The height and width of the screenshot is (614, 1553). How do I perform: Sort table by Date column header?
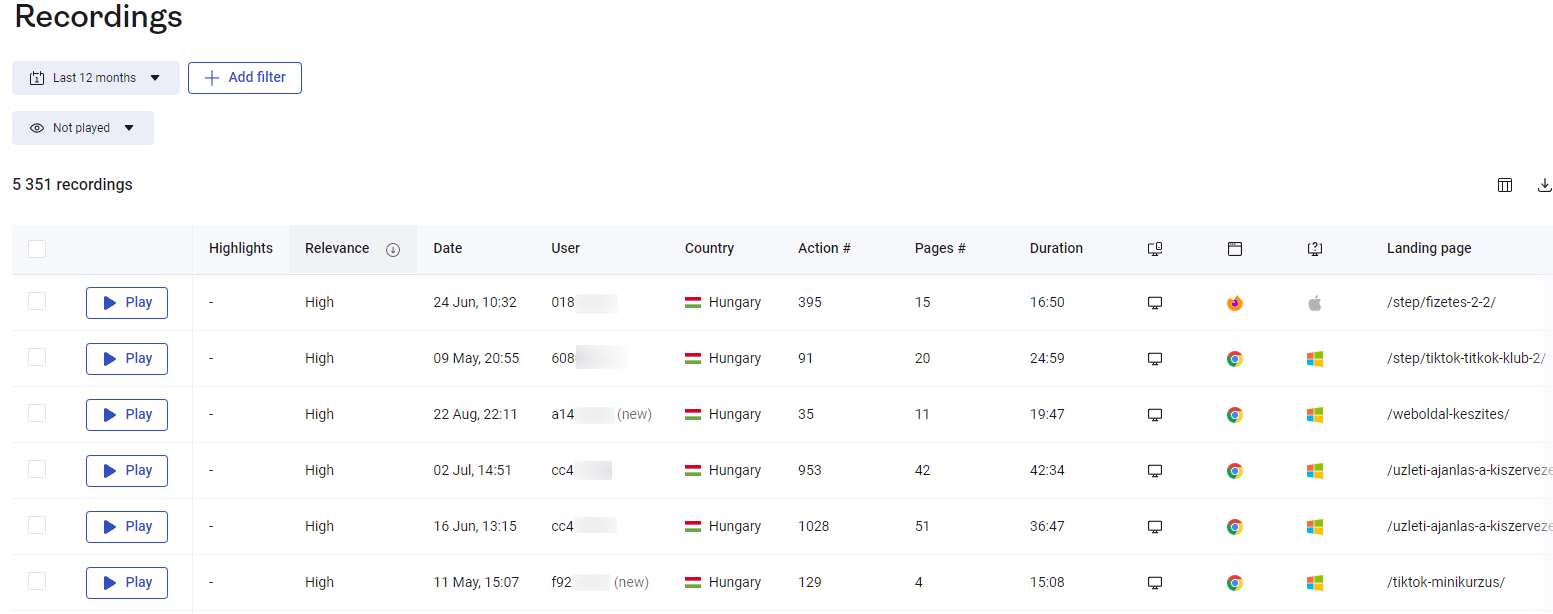[447, 249]
